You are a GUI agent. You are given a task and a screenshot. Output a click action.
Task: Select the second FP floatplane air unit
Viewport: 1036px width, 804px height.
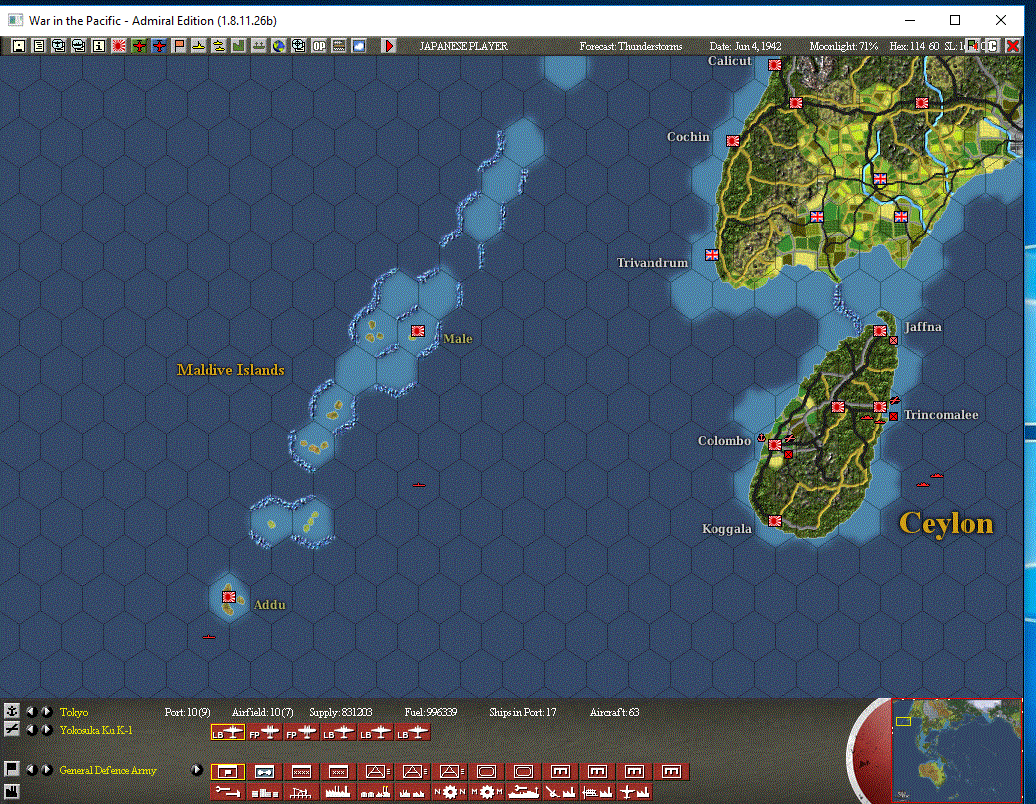[x=301, y=733]
